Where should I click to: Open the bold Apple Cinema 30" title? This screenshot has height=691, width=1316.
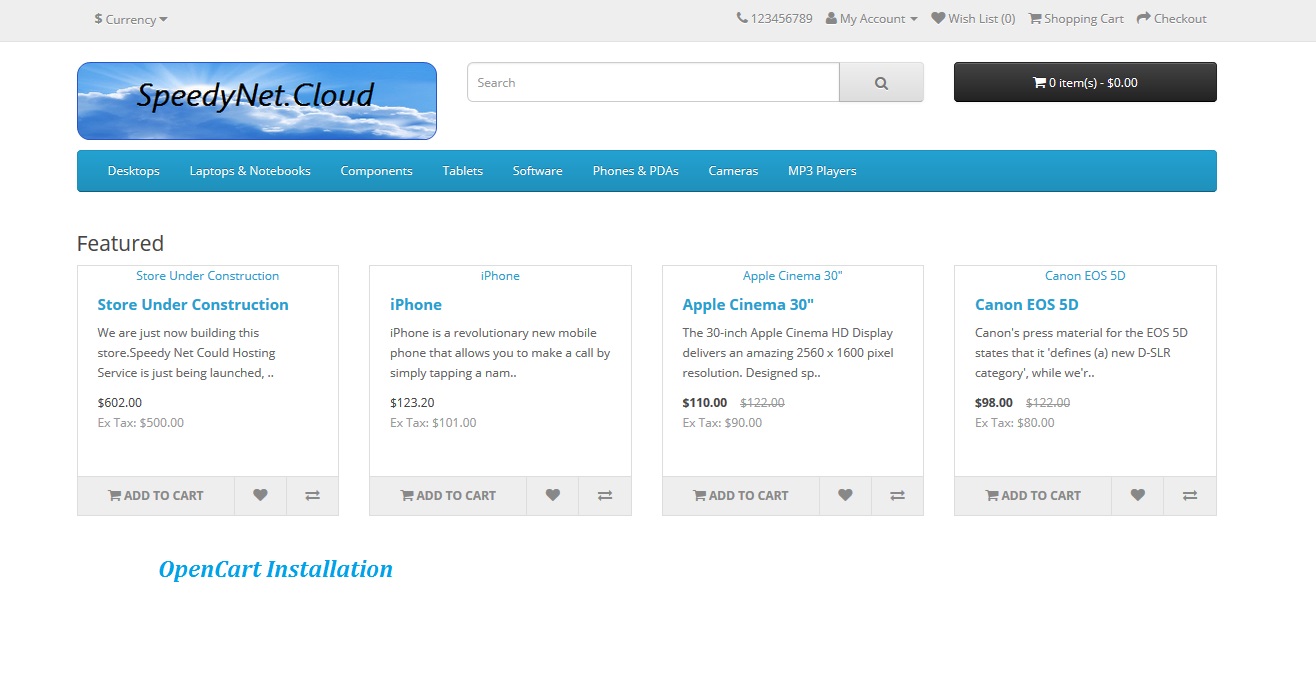pos(748,304)
